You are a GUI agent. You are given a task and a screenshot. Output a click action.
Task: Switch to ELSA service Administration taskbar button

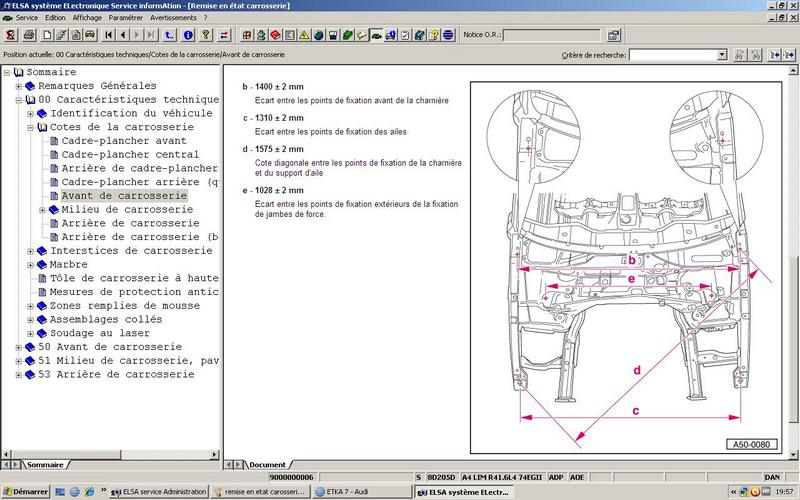pos(158,492)
